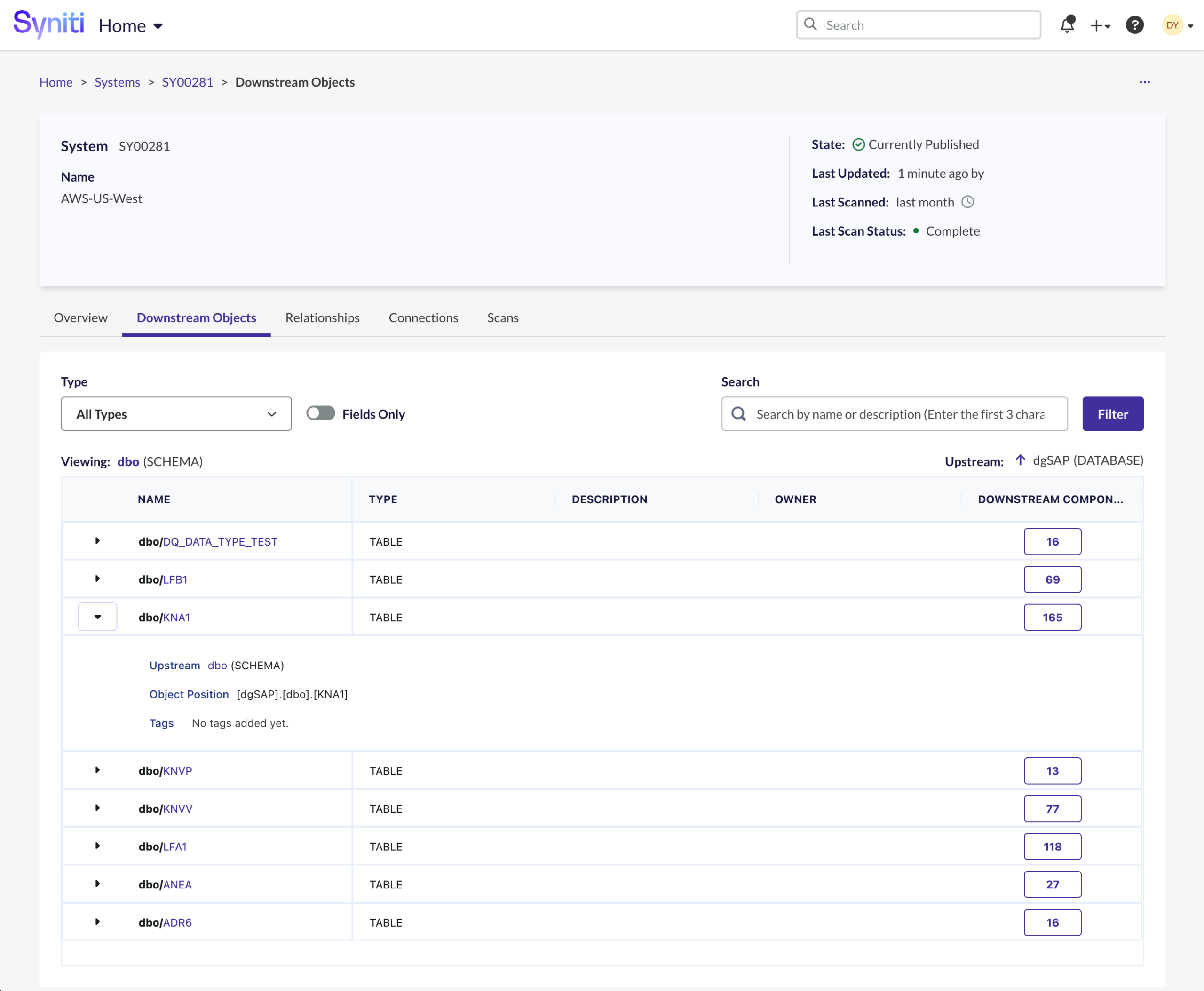The height and width of the screenshot is (991, 1204).
Task: Open the three-dot more options menu
Action: [x=1144, y=82]
